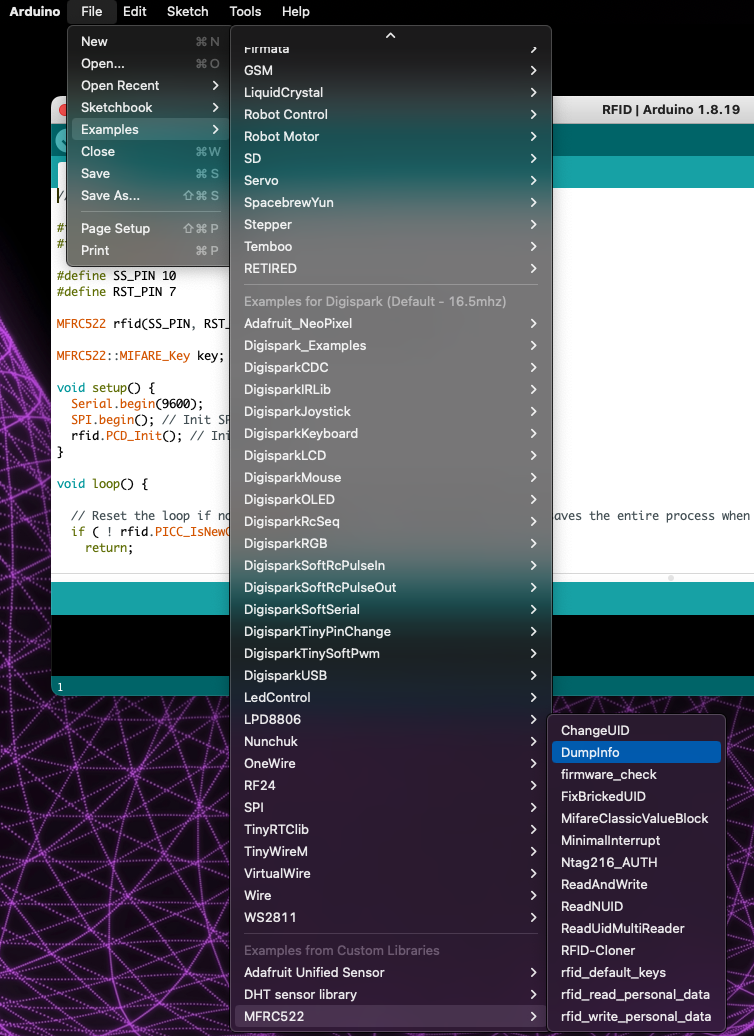Open the WS2811 examples submenu
This screenshot has height=1036, width=754.
[390, 917]
